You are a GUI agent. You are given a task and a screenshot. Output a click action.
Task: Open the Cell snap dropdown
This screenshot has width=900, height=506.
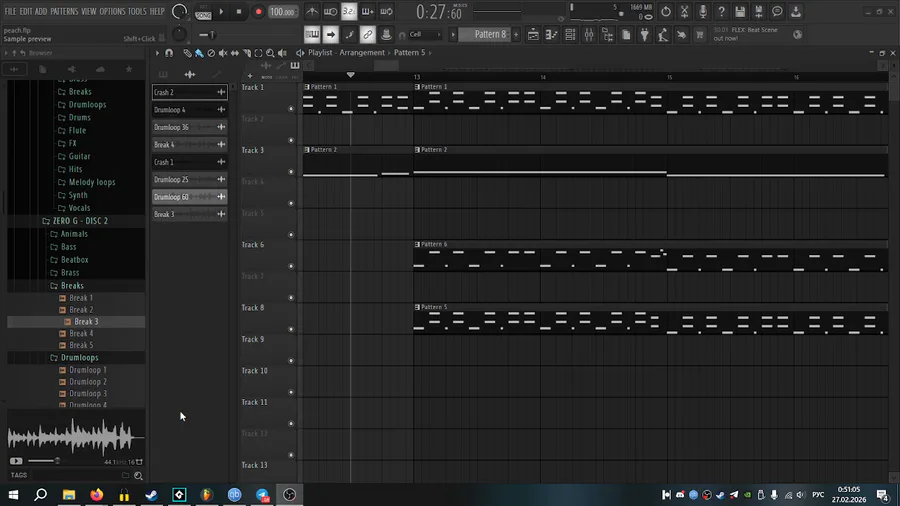tap(425, 34)
